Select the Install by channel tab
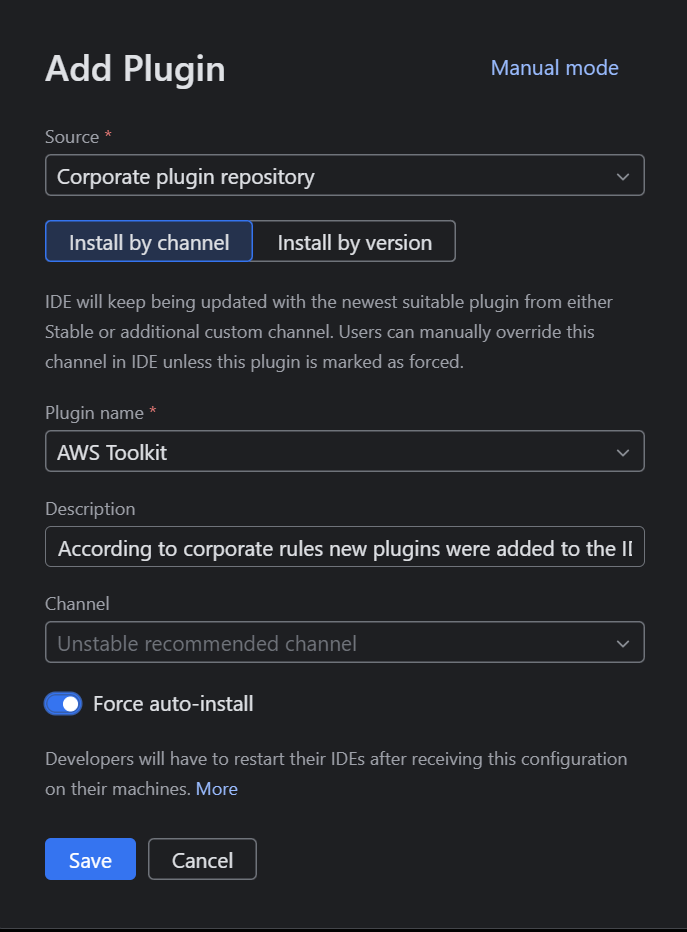 pyautogui.click(x=148, y=241)
